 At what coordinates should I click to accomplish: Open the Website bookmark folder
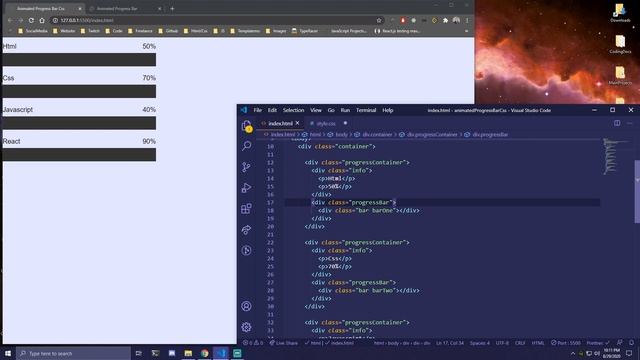[64, 31]
